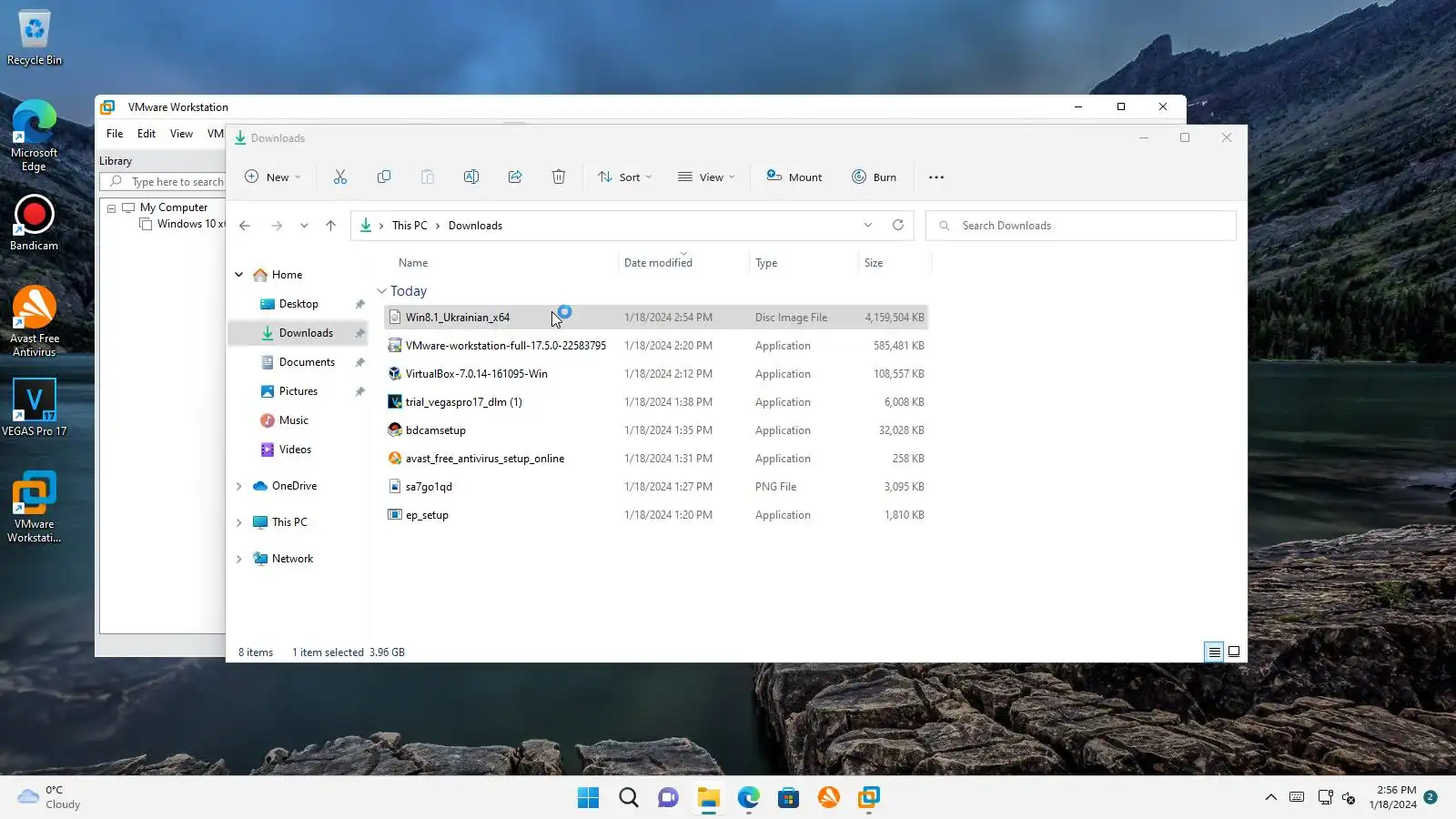Select ep_setup file

point(655,515)
